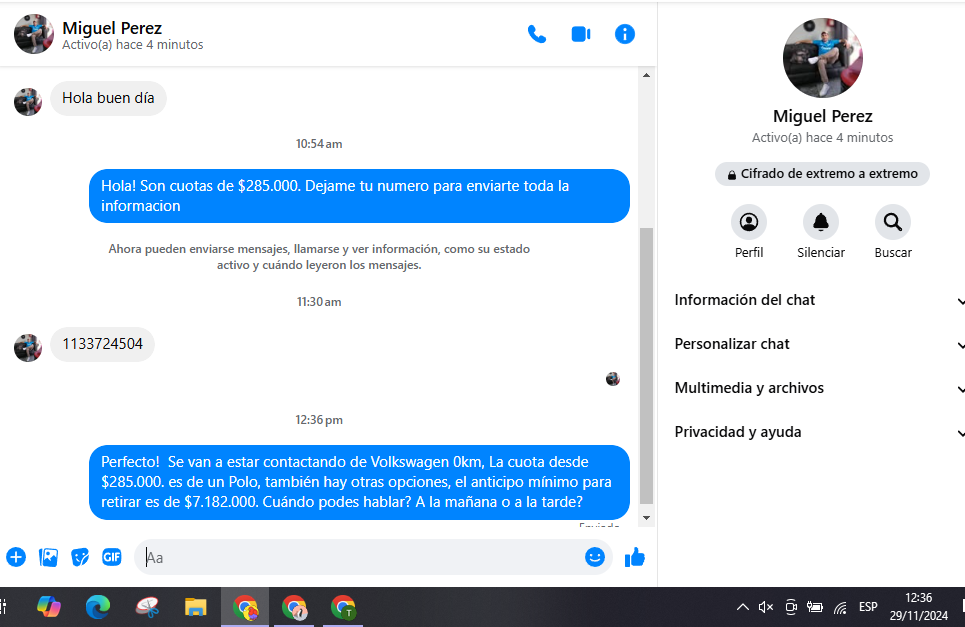Click avatar beside Hola buen día message
This screenshot has height=627, width=965.
tap(28, 102)
